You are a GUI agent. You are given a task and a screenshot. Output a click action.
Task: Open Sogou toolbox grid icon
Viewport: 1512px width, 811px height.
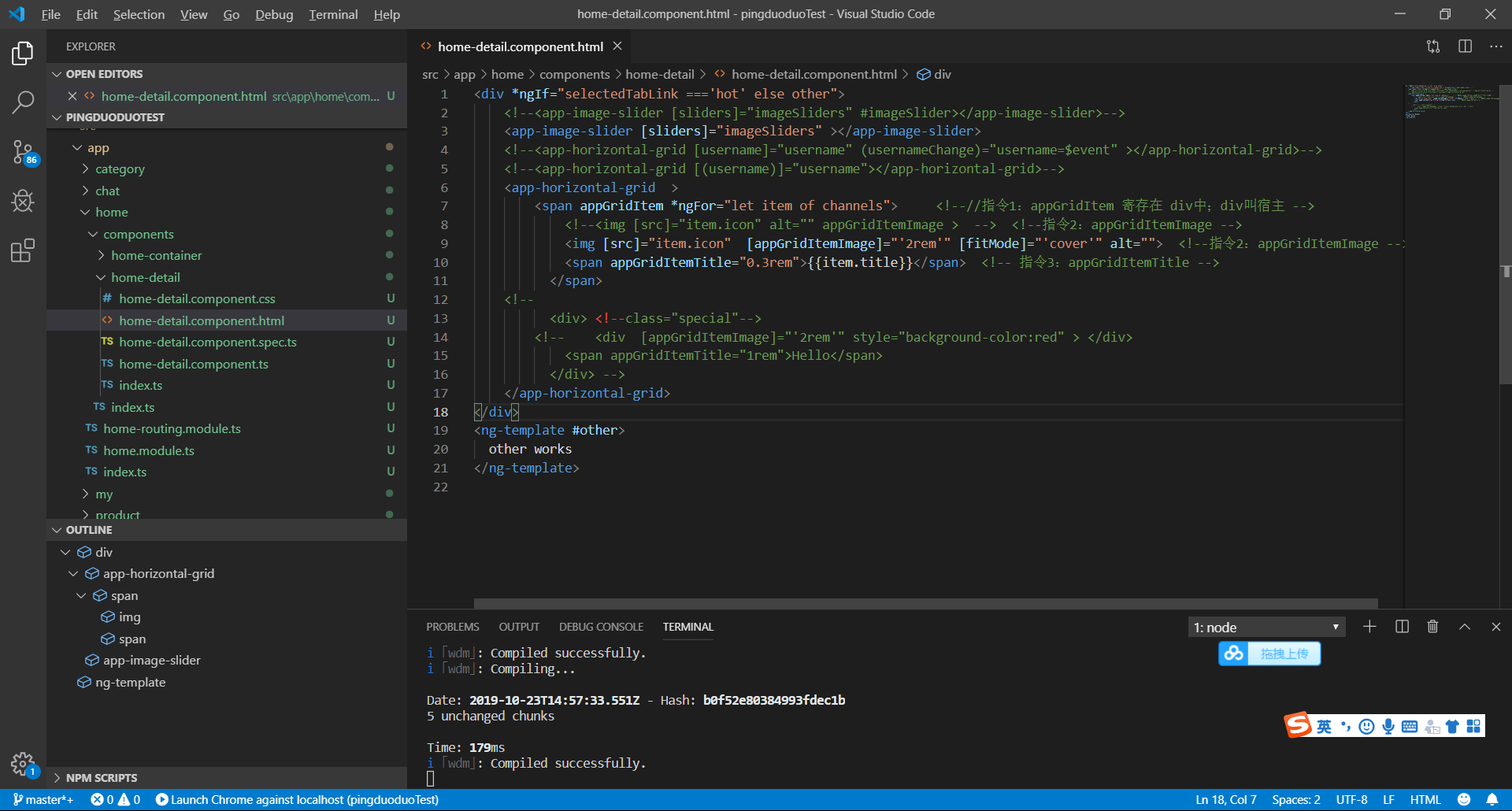click(1473, 726)
